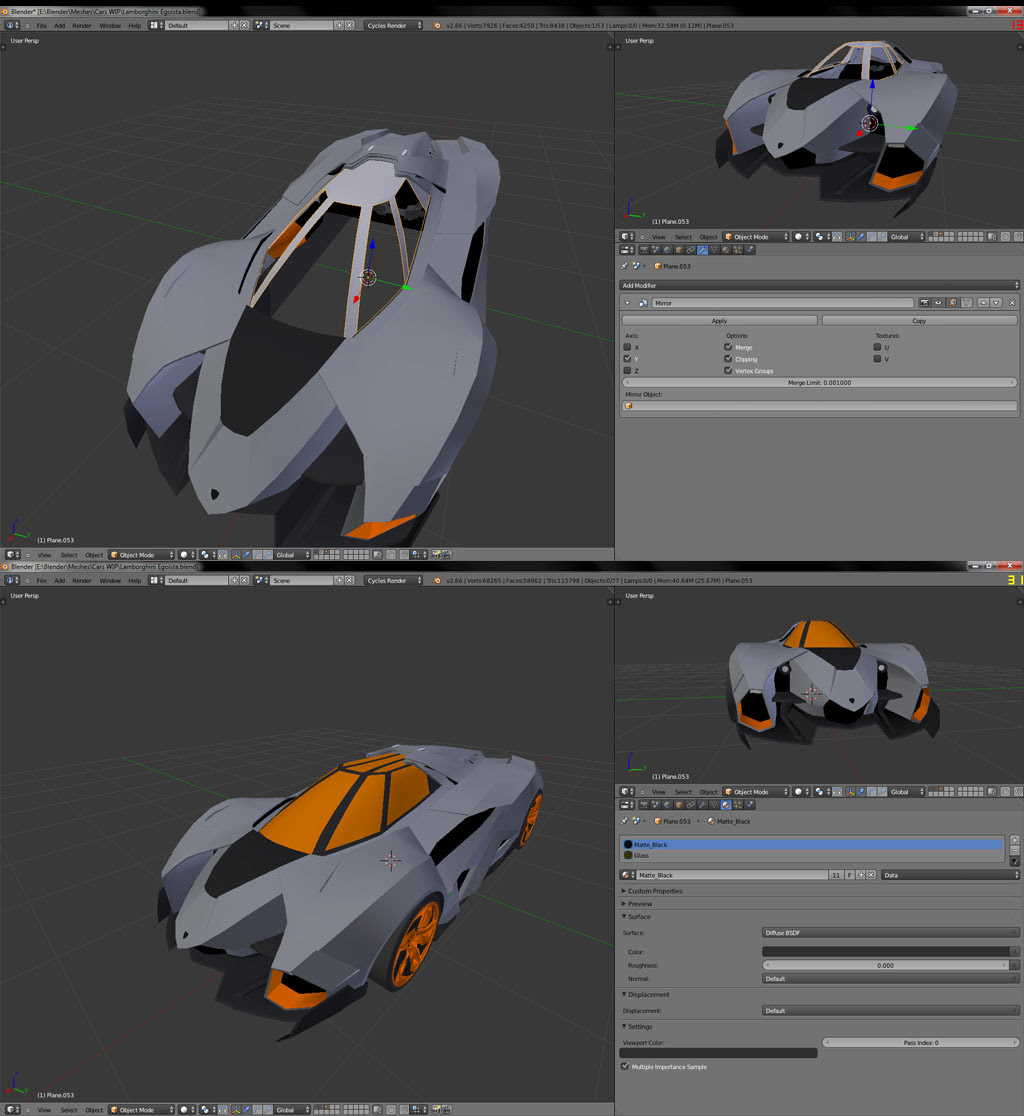Open Viewport Color swatch in Settings

[x=718, y=1053]
